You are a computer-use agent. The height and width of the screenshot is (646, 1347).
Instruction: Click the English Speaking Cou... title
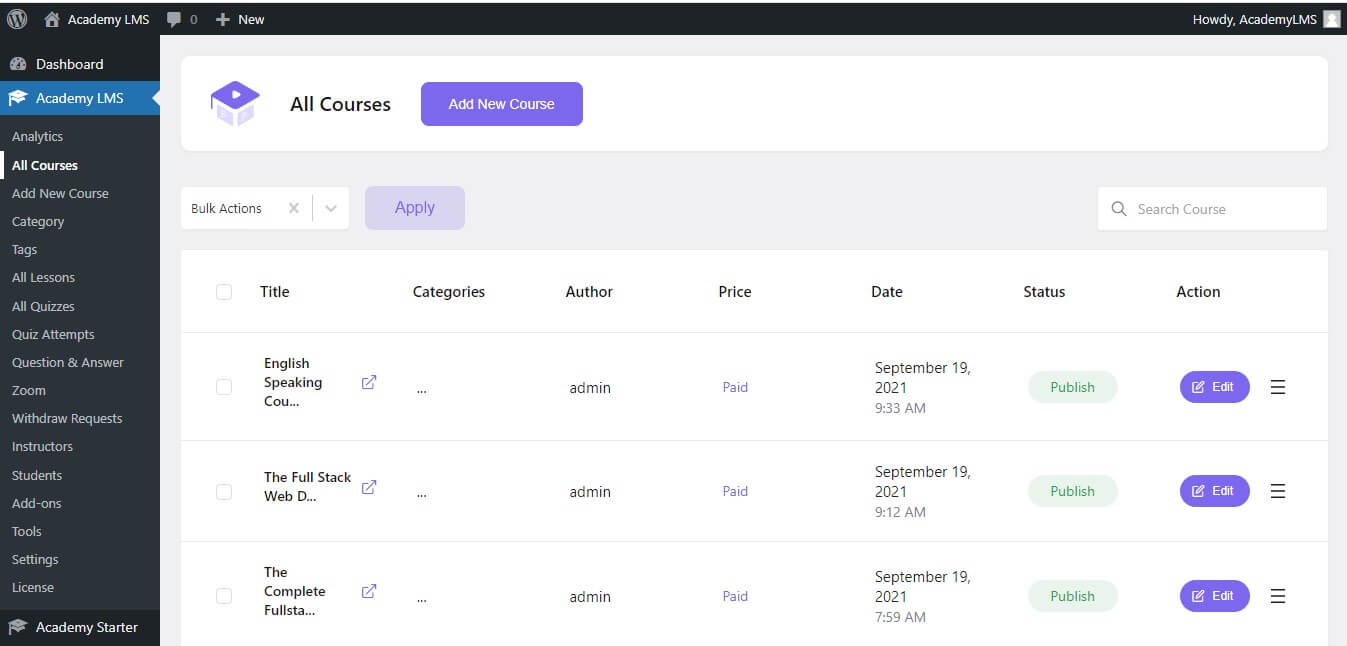pos(293,382)
